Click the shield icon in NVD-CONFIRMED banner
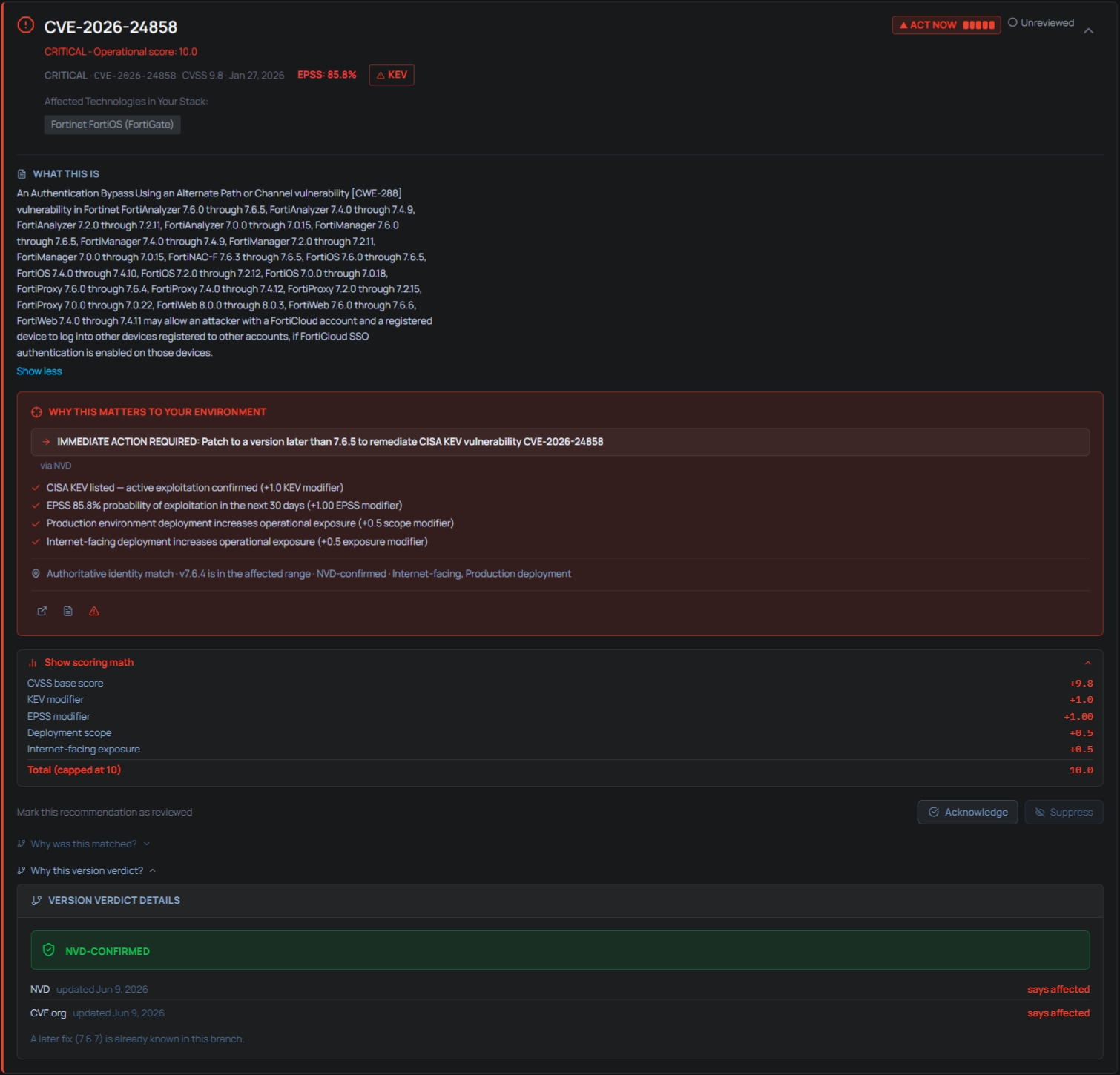The width and height of the screenshot is (1120, 1075). [49, 950]
